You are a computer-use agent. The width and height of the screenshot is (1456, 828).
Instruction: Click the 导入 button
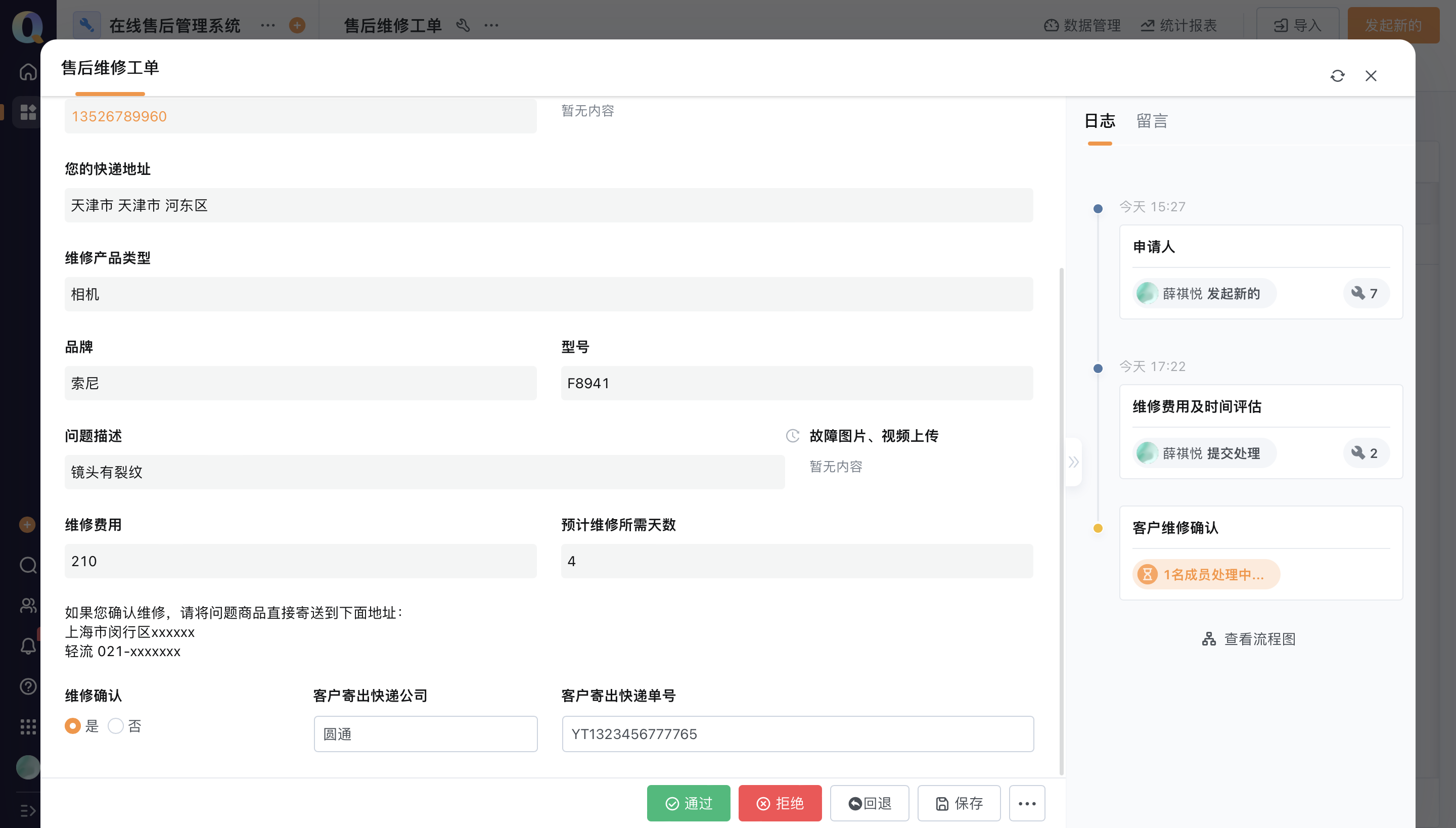tap(1297, 25)
